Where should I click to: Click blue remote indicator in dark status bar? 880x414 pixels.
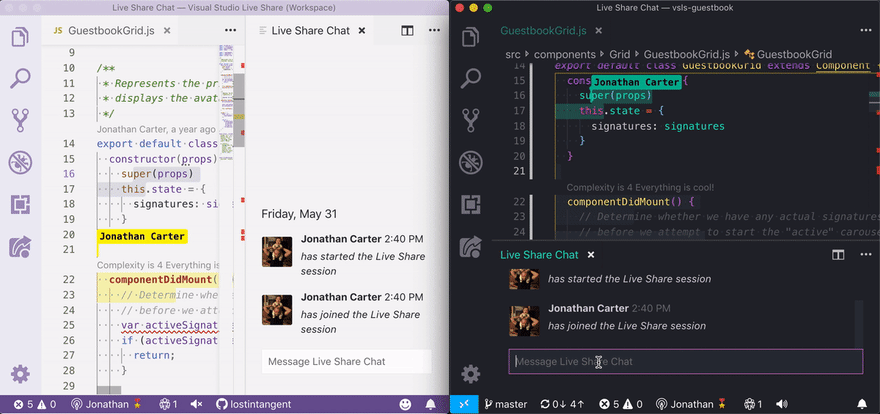coord(464,404)
